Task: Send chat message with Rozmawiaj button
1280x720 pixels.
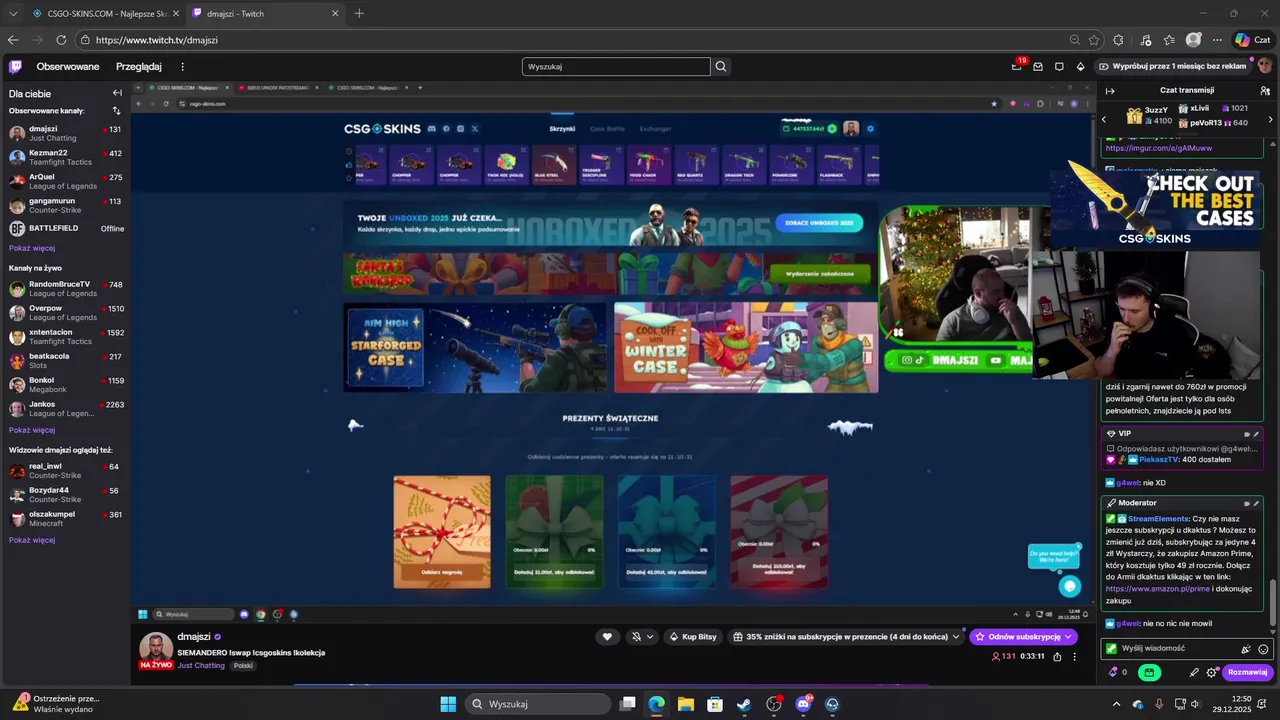Action: pos(1248,673)
